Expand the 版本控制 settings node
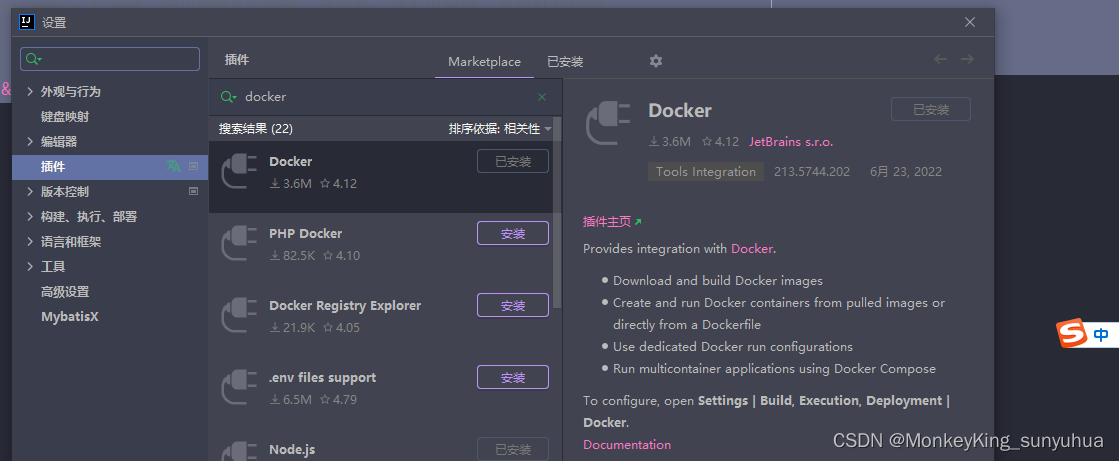The height and width of the screenshot is (461, 1119). click(x=30, y=191)
